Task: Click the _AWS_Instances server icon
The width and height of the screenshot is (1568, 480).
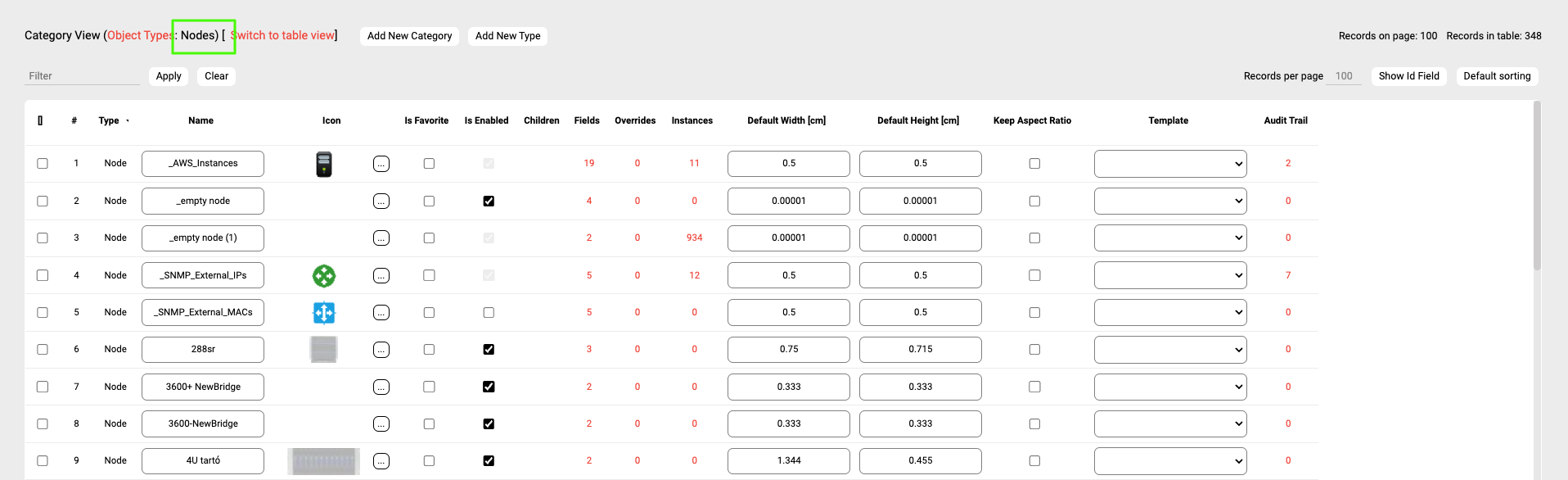Action: click(324, 164)
